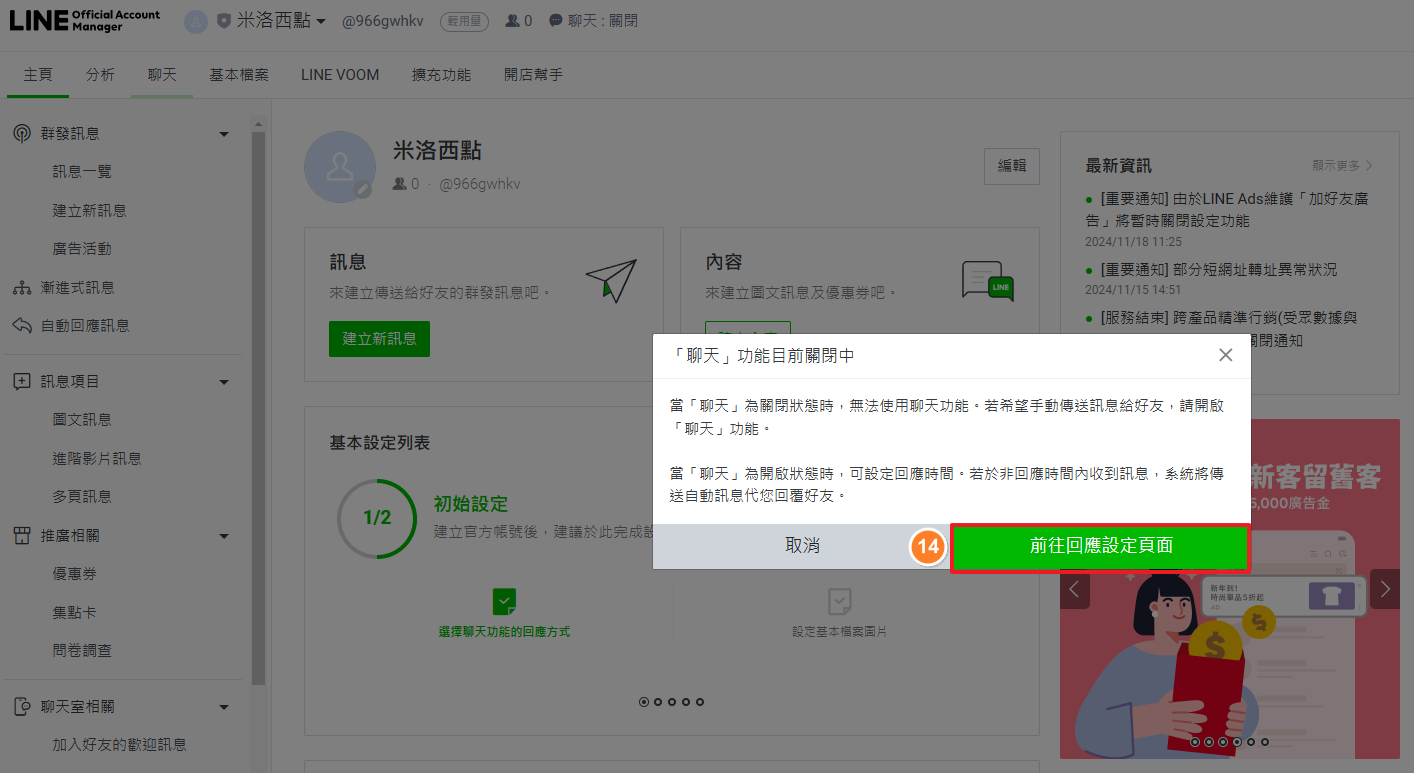Click the 群發訊息 broadcast icon in sidebar

point(22,134)
